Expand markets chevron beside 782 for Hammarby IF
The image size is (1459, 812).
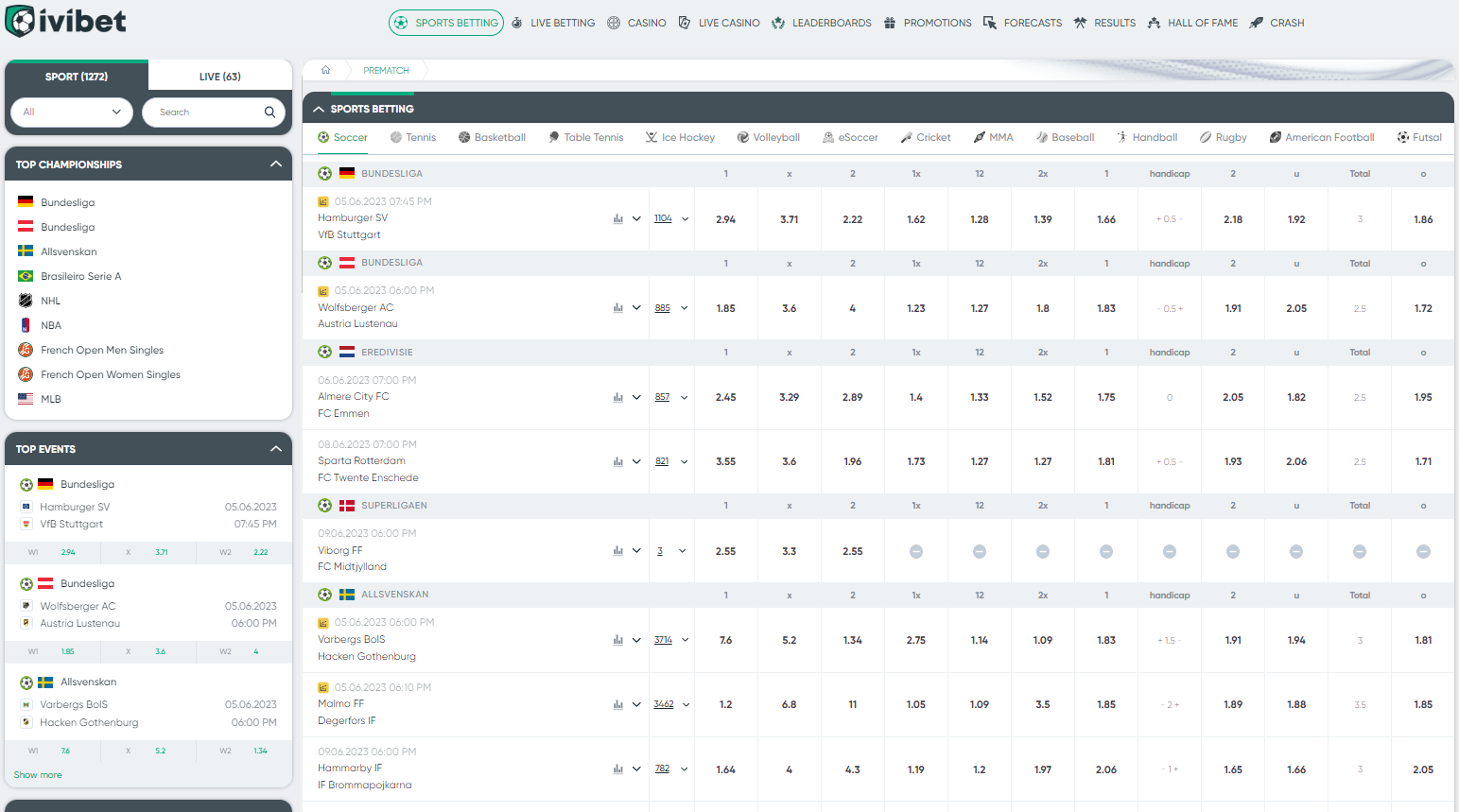coord(685,769)
